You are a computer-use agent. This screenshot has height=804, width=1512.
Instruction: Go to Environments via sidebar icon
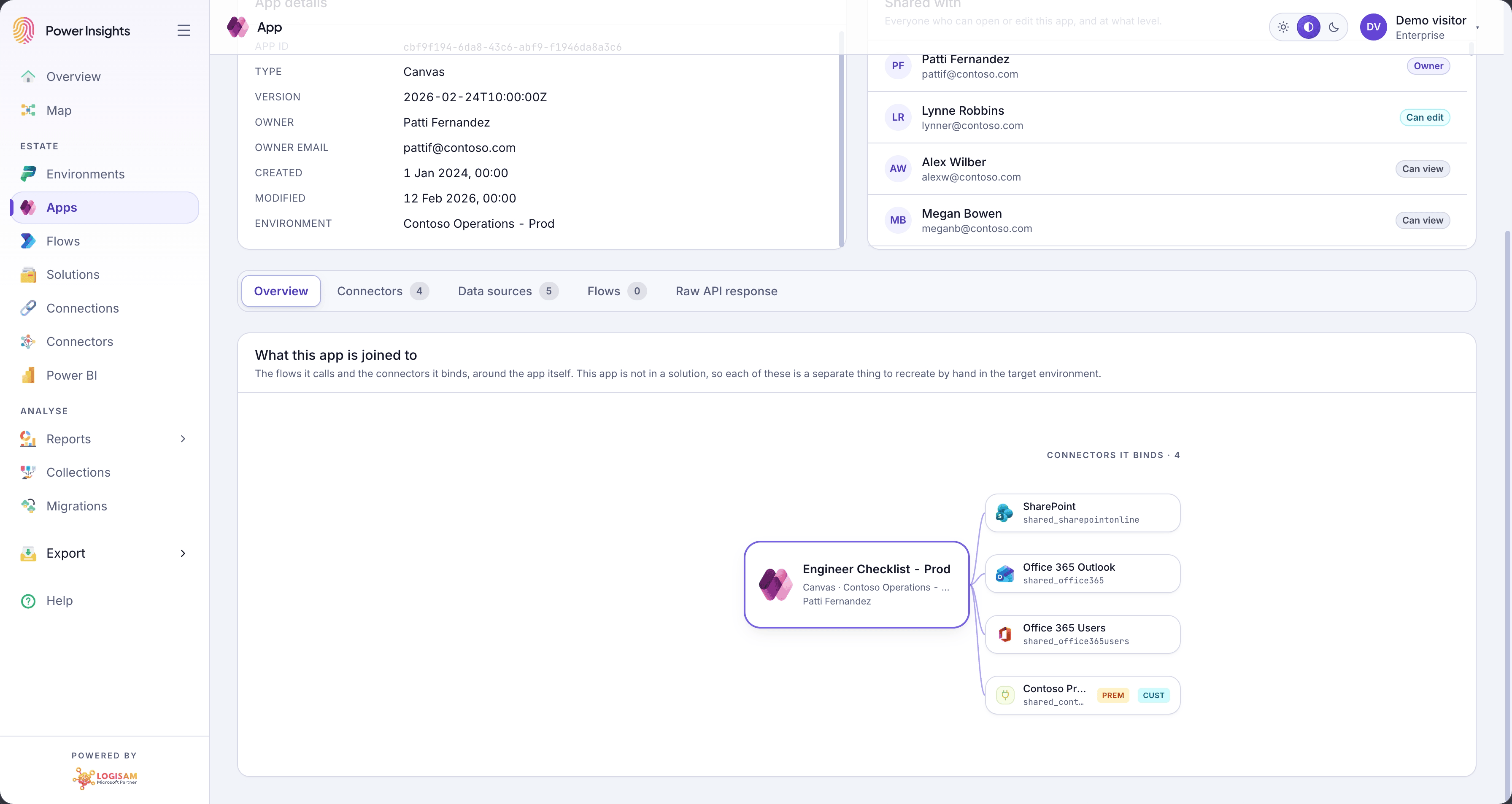click(28, 174)
